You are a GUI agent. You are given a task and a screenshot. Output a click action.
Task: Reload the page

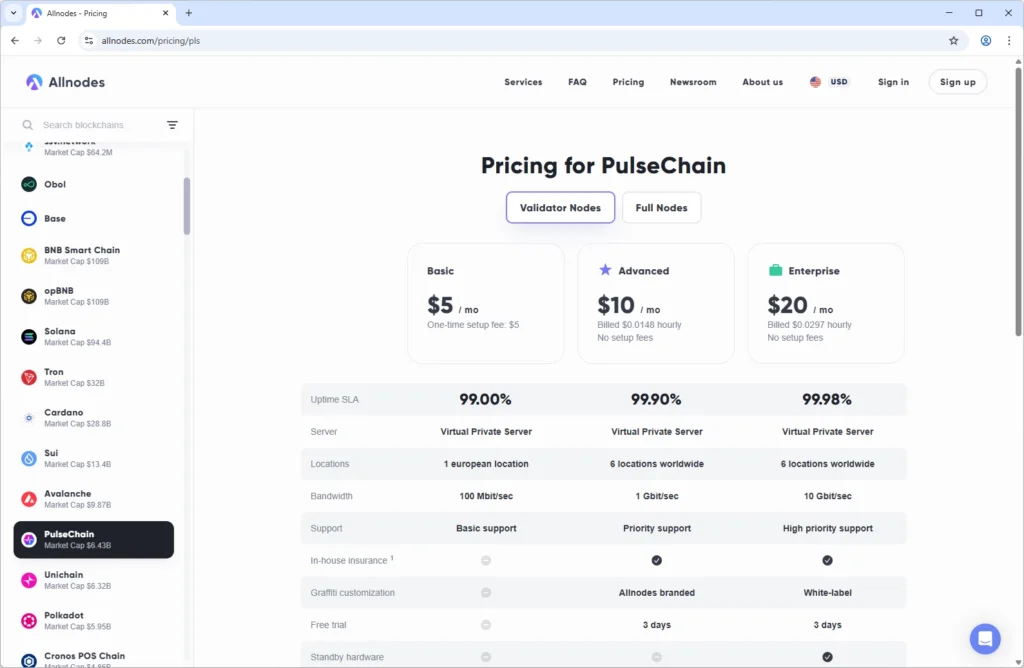61,40
